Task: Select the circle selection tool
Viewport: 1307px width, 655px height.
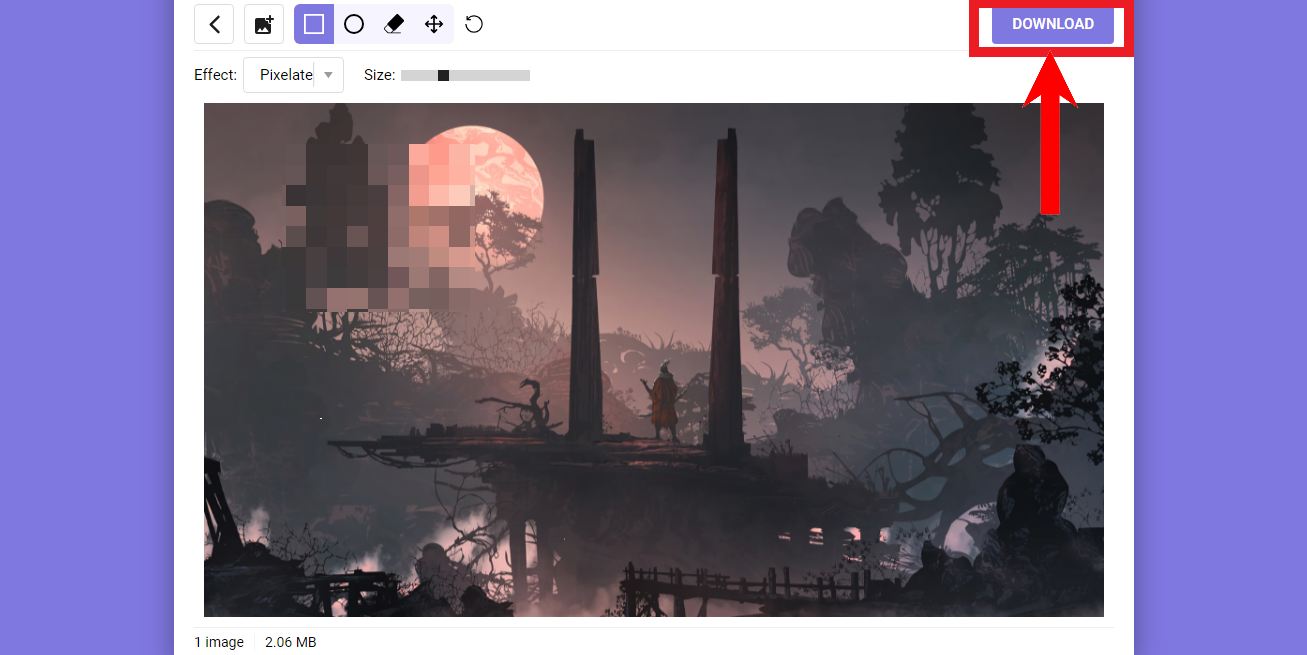Action: click(354, 24)
